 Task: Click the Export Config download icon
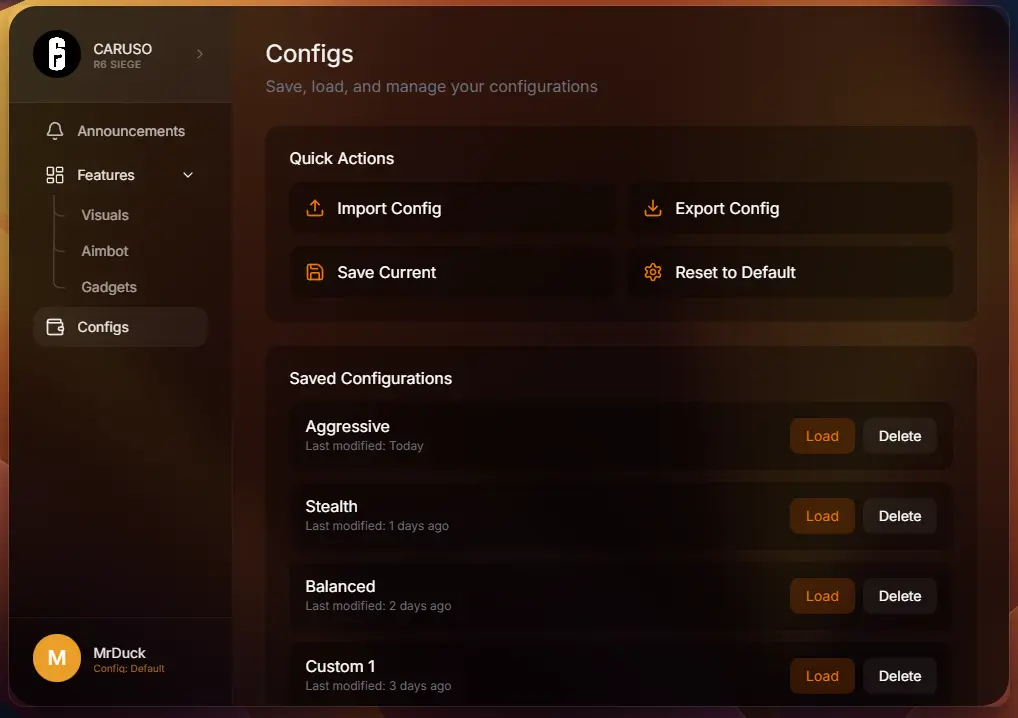(653, 208)
